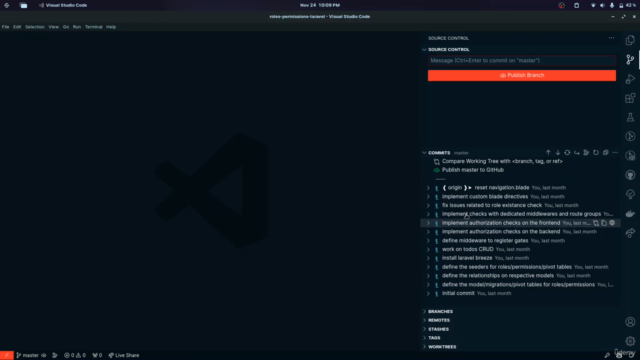
Task: Select 'define the seeders for roles/permissions/pivot tables' commit
Action: pos(507,267)
